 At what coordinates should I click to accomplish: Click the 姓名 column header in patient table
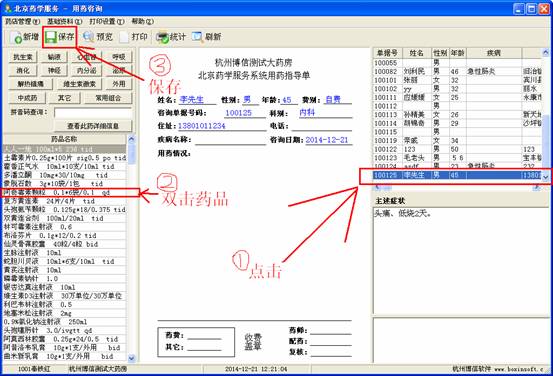coord(417,53)
